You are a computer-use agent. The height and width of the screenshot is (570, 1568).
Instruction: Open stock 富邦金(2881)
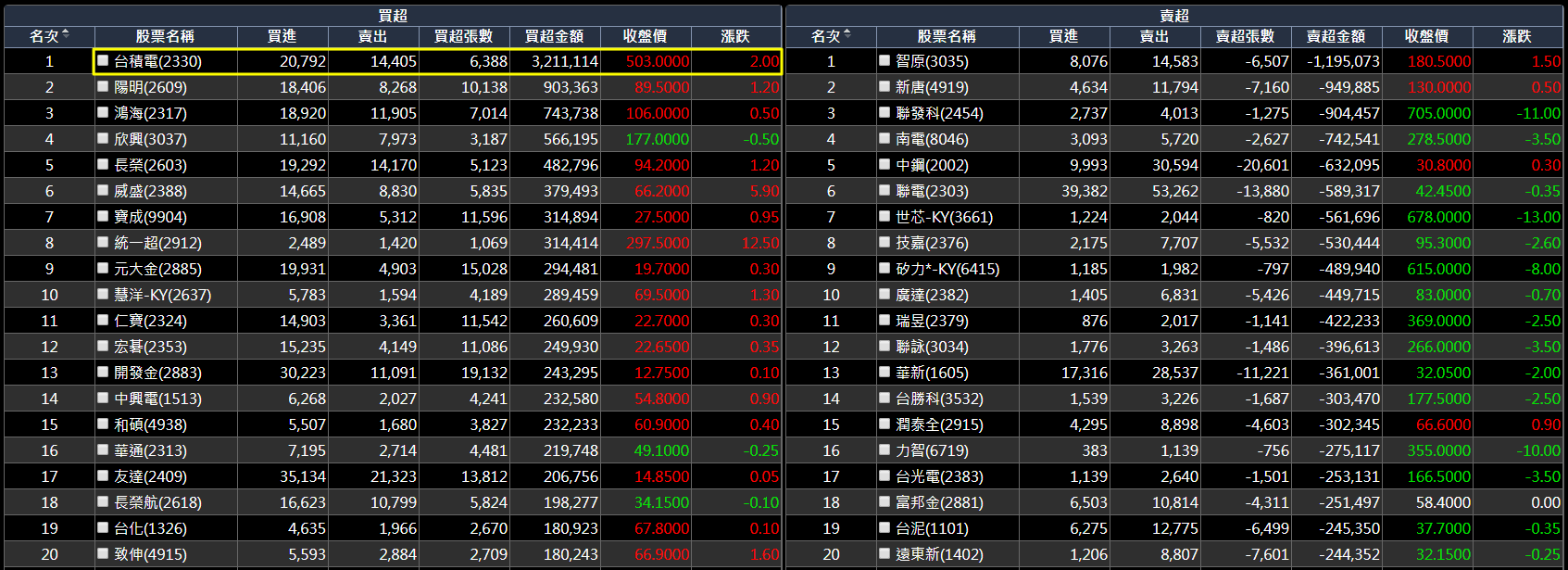click(939, 502)
